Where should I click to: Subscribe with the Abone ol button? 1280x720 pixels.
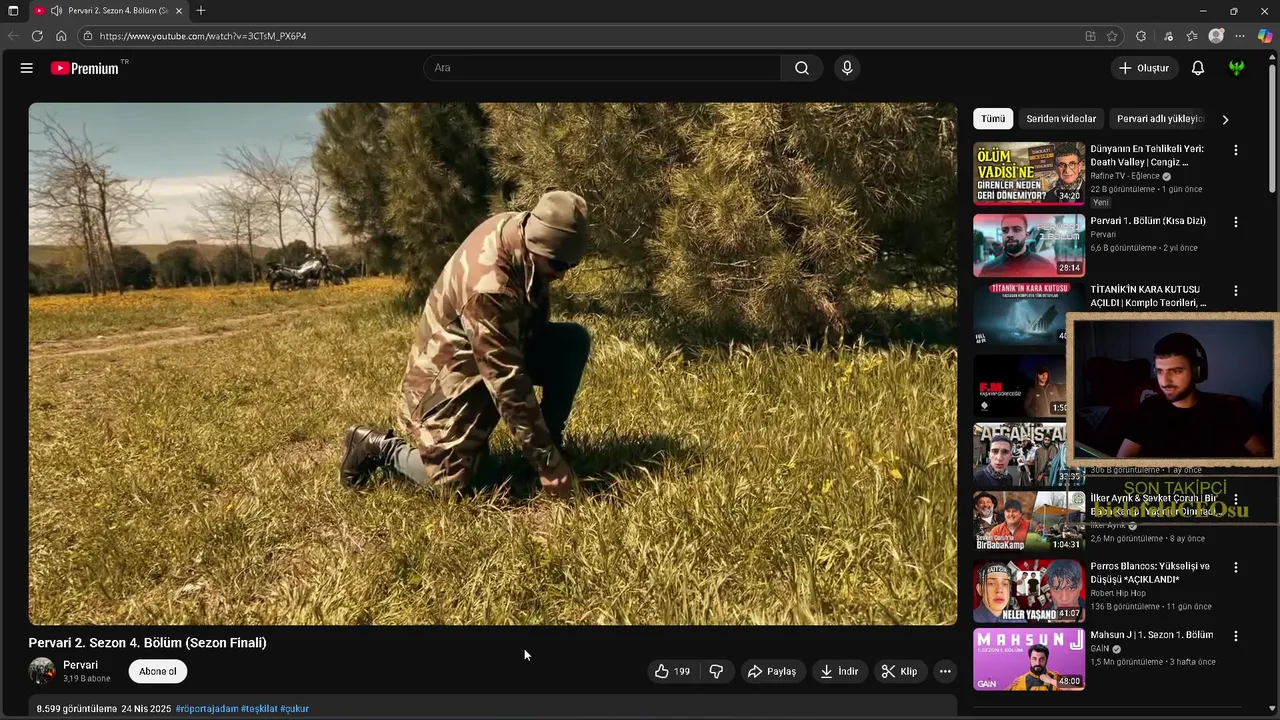158,672
